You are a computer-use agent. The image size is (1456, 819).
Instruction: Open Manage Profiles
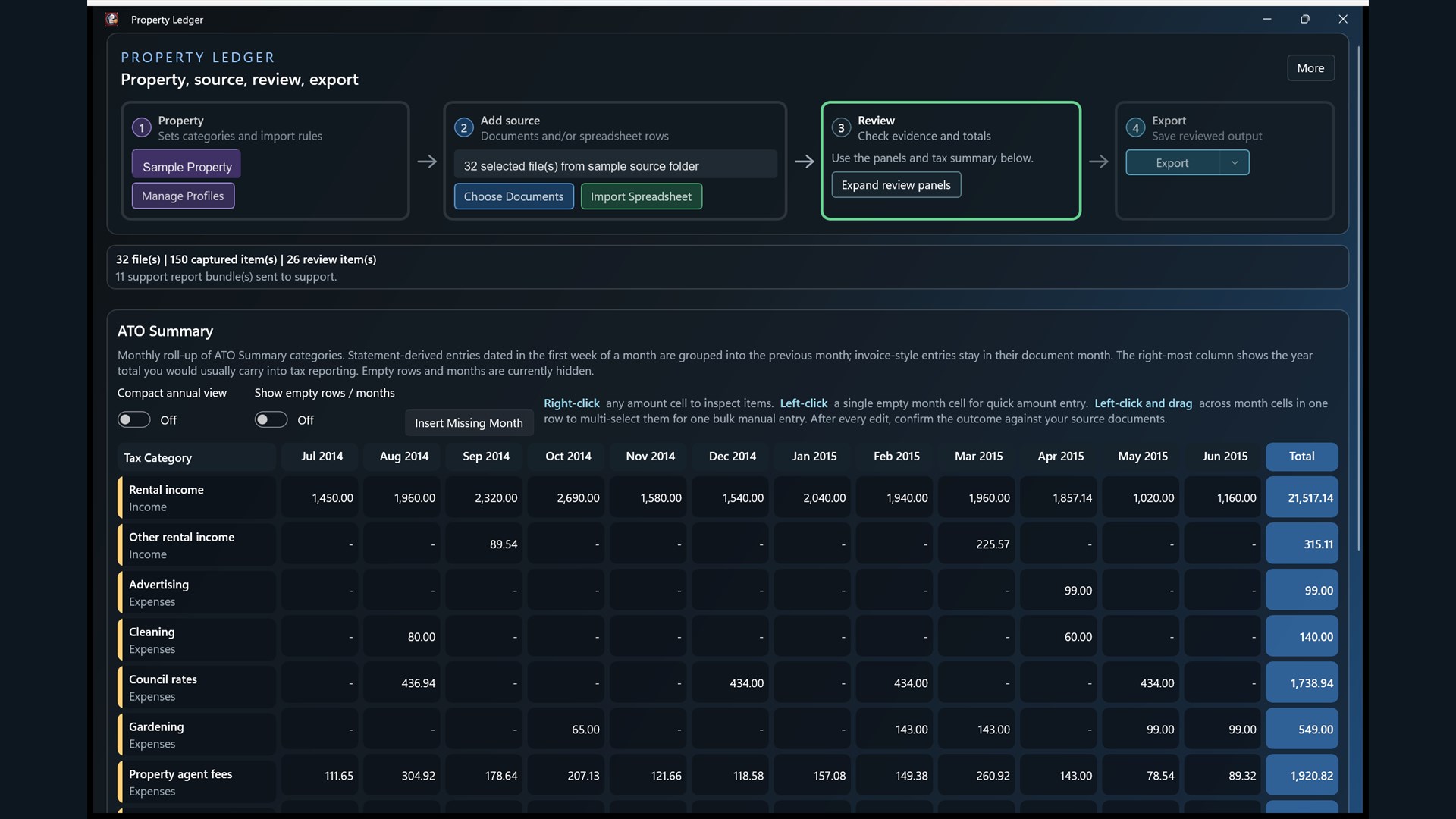tap(183, 196)
